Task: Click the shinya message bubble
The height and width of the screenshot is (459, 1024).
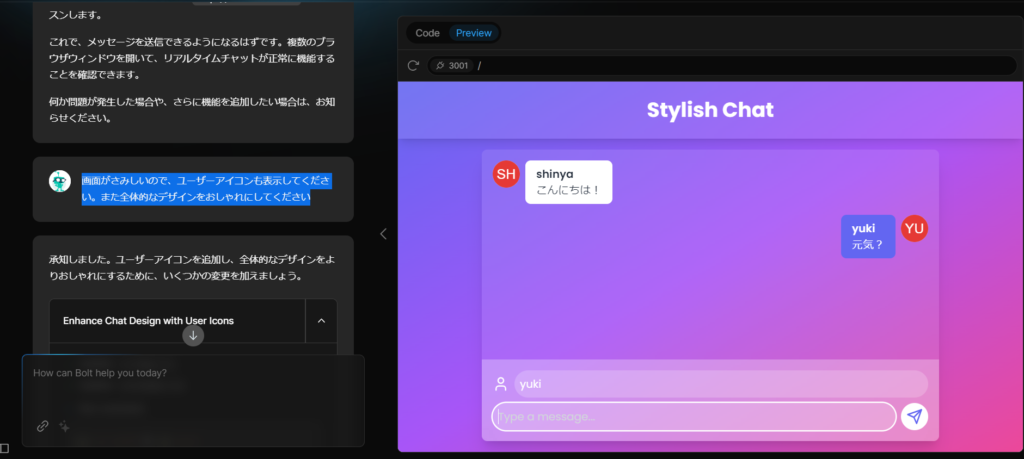Action: [x=569, y=182]
